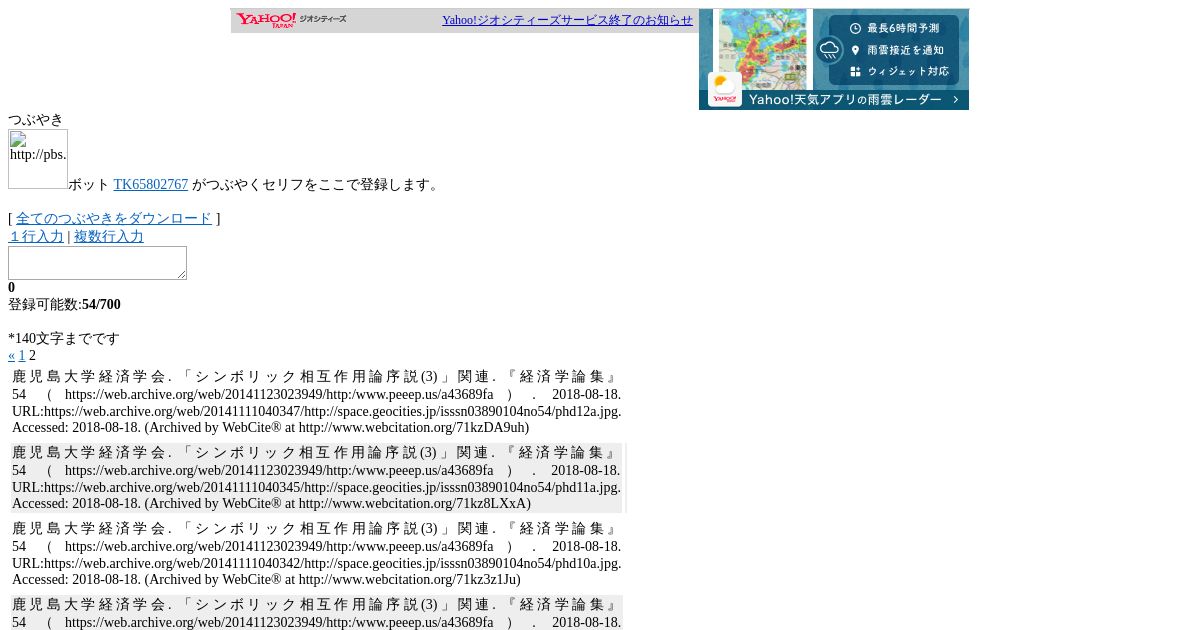Go to previous page with « link
This screenshot has width=1200, height=630.
[12, 356]
